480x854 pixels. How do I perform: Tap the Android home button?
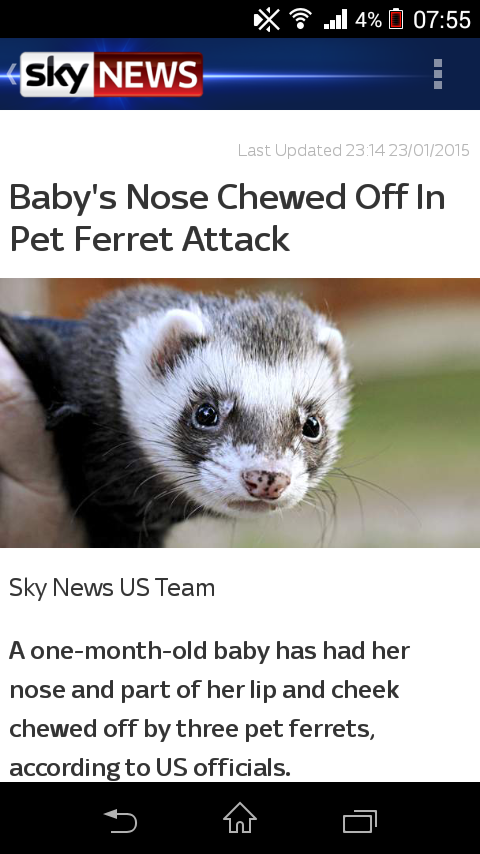point(240,818)
